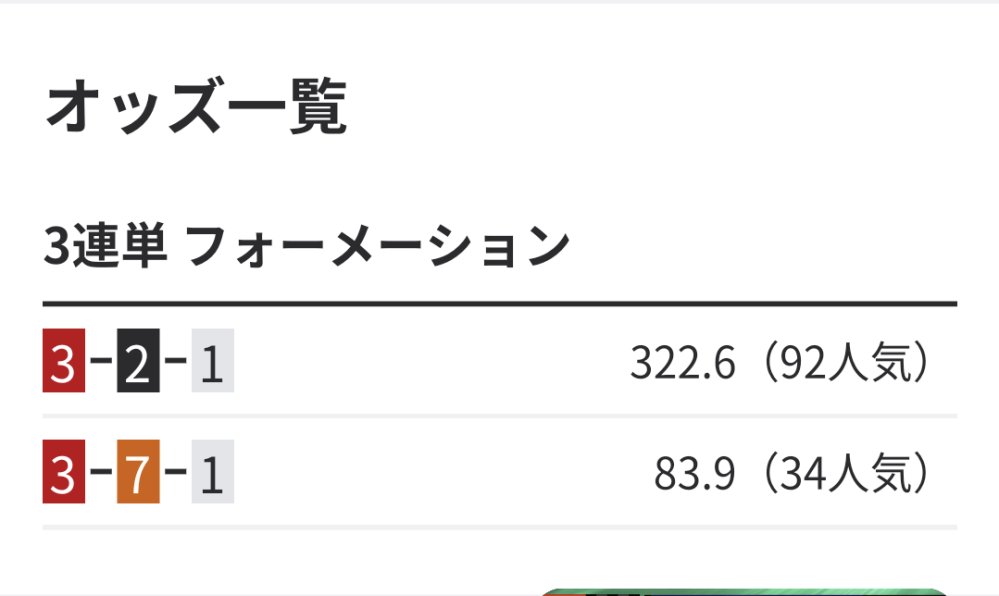Click the フォーメーション label
Image resolution: width=999 pixels, height=596 pixels.
tap(378, 247)
